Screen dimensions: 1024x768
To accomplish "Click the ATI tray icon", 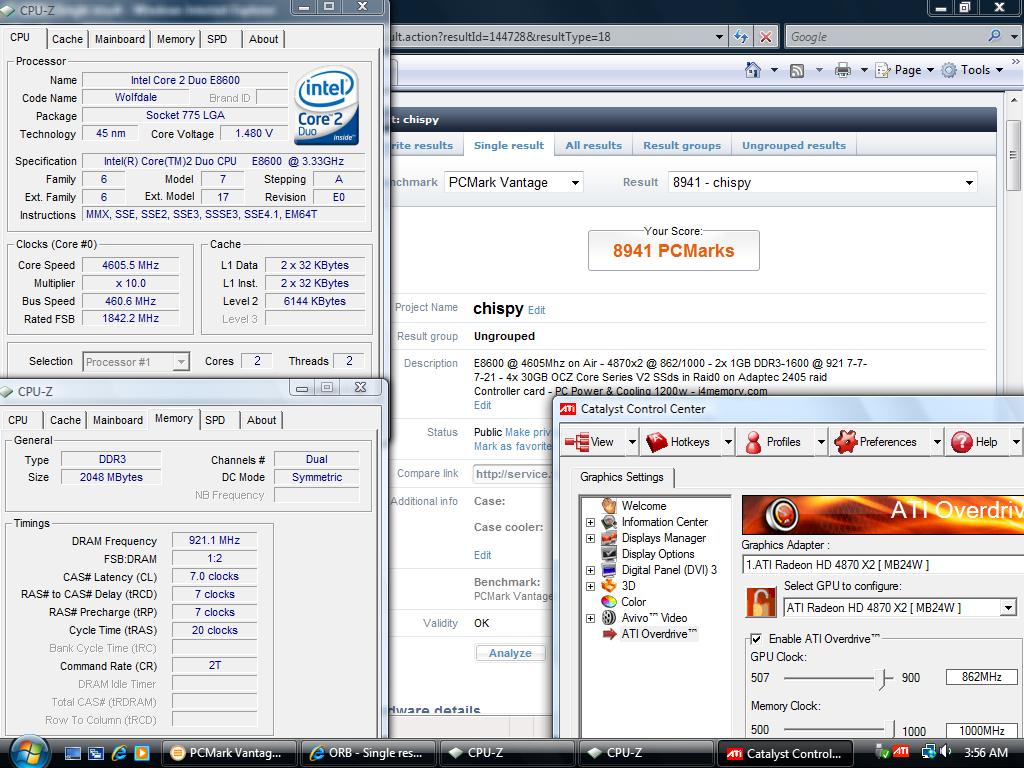I will pyautogui.click(x=902, y=752).
